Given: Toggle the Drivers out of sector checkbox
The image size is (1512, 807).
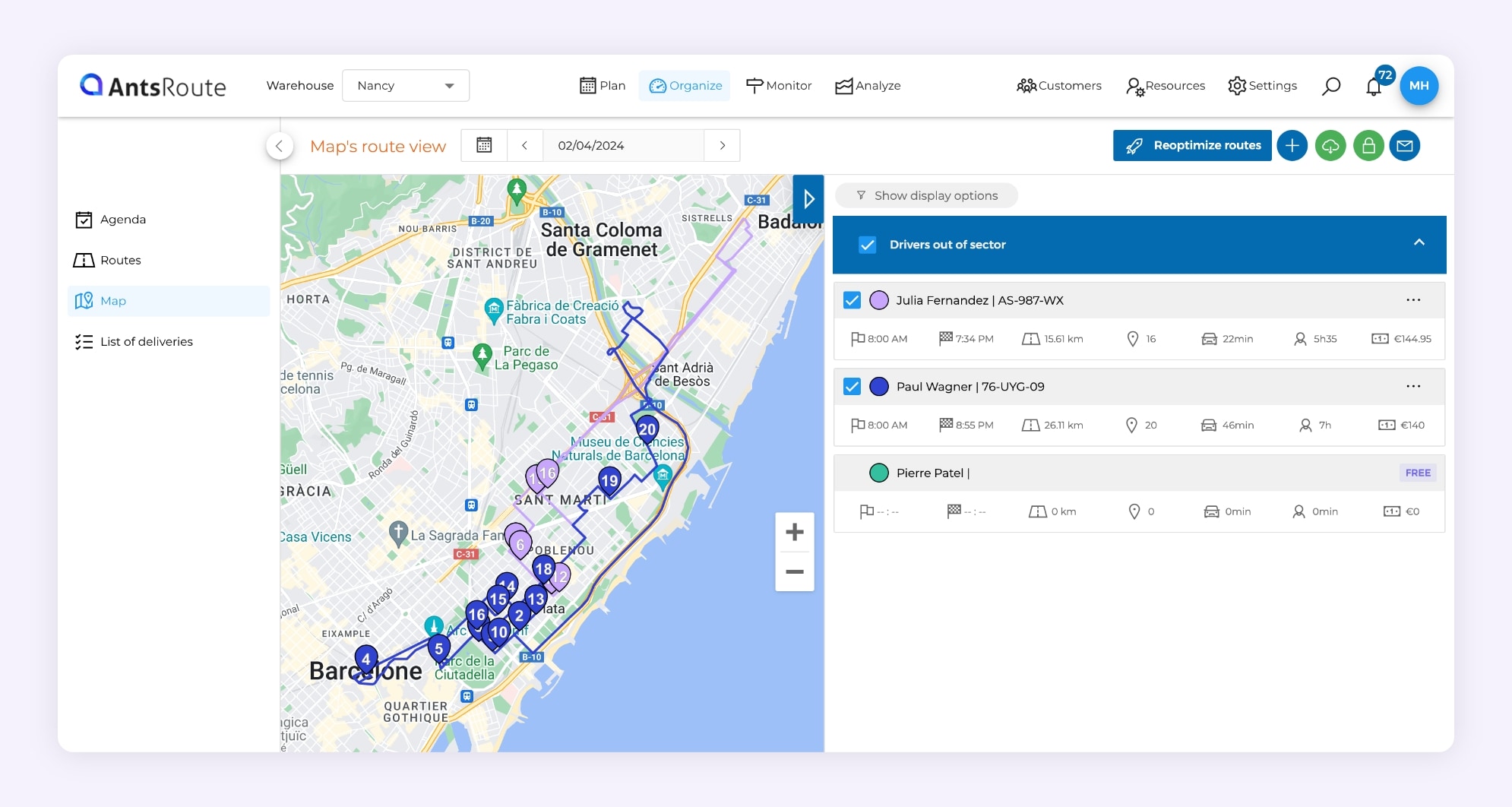Looking at the screenshot, I should point(867,245).
